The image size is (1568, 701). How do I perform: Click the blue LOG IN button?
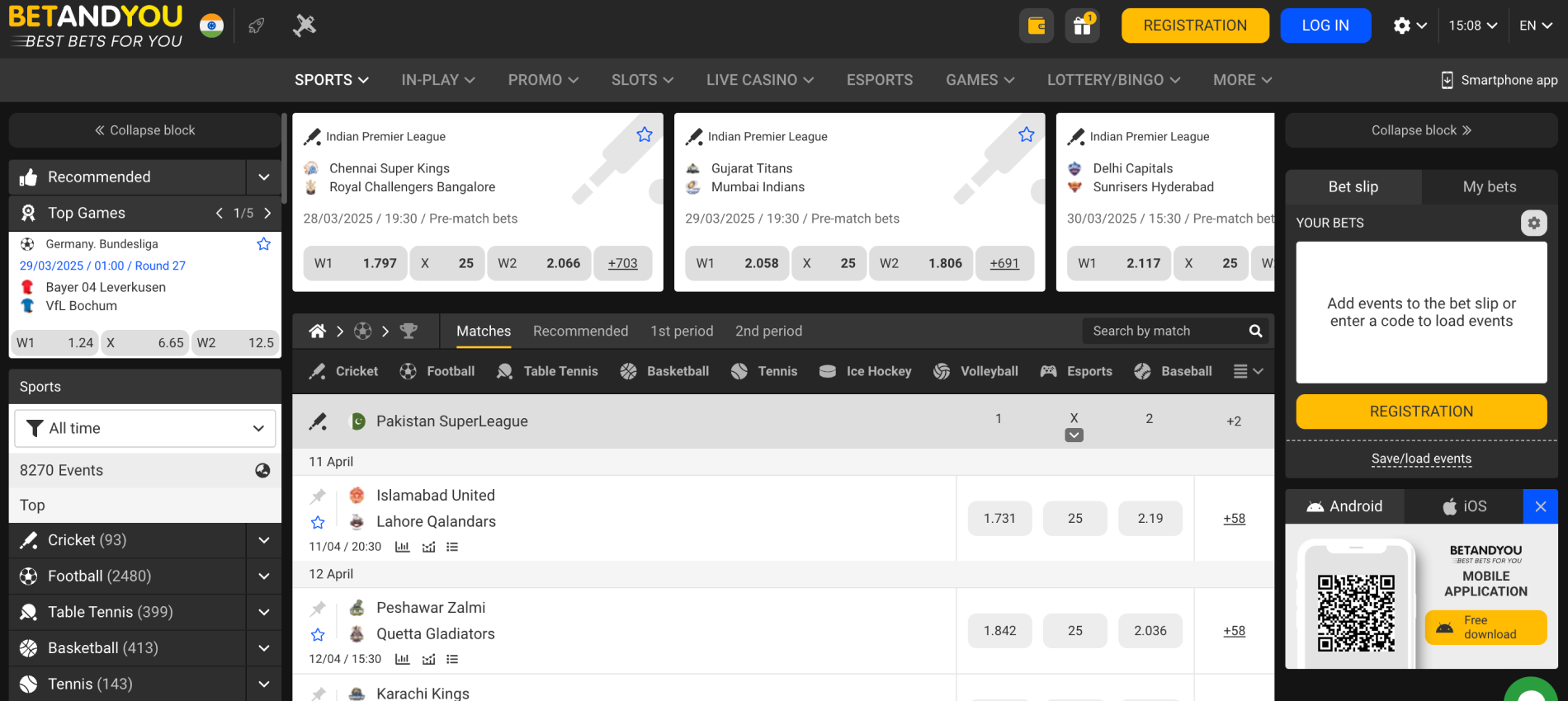1325,26
